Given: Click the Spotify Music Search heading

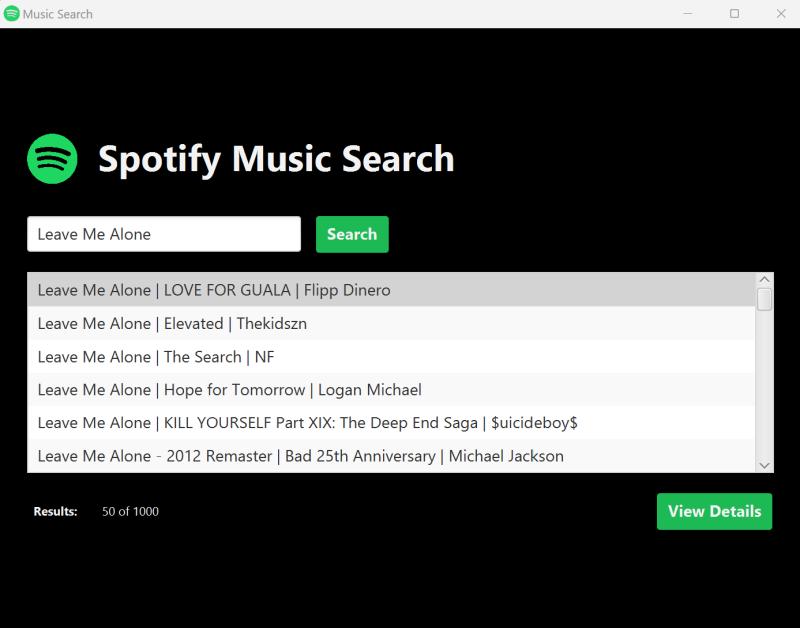Looking at the screenshot, I should 276,158.
